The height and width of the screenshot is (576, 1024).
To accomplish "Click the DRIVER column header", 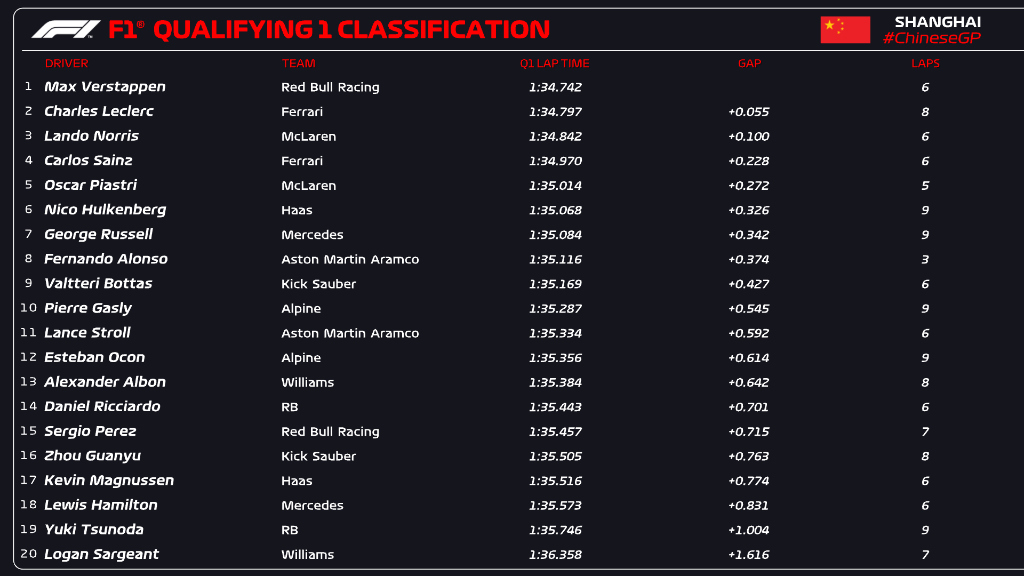I will [x=66, y=63].
